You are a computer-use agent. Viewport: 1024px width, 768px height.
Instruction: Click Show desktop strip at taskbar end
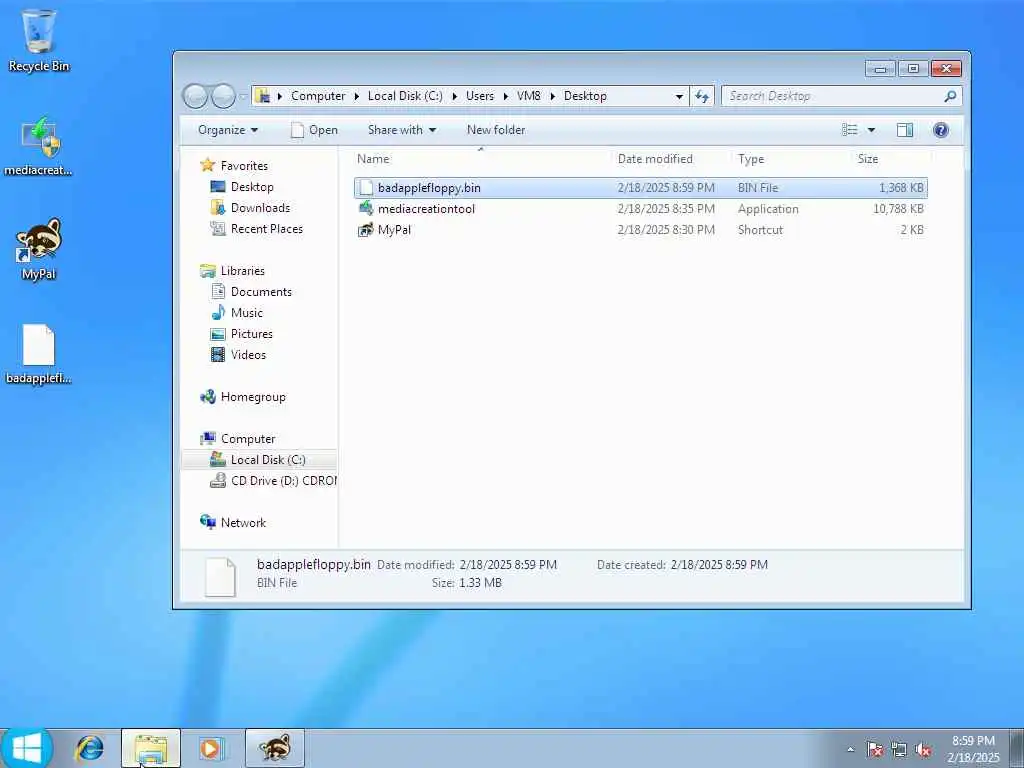pyautogui.click(x=1017, y=748)
